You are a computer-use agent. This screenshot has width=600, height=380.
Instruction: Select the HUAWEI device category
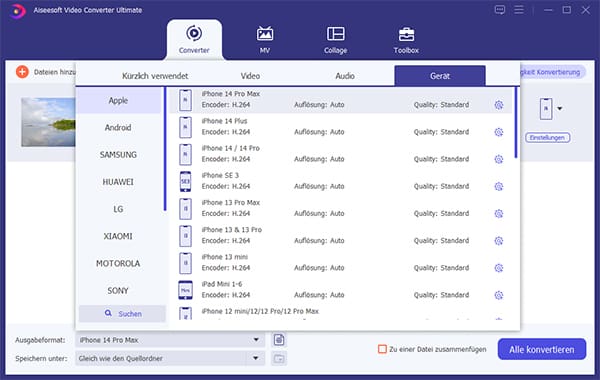click(x=118, y=182)
